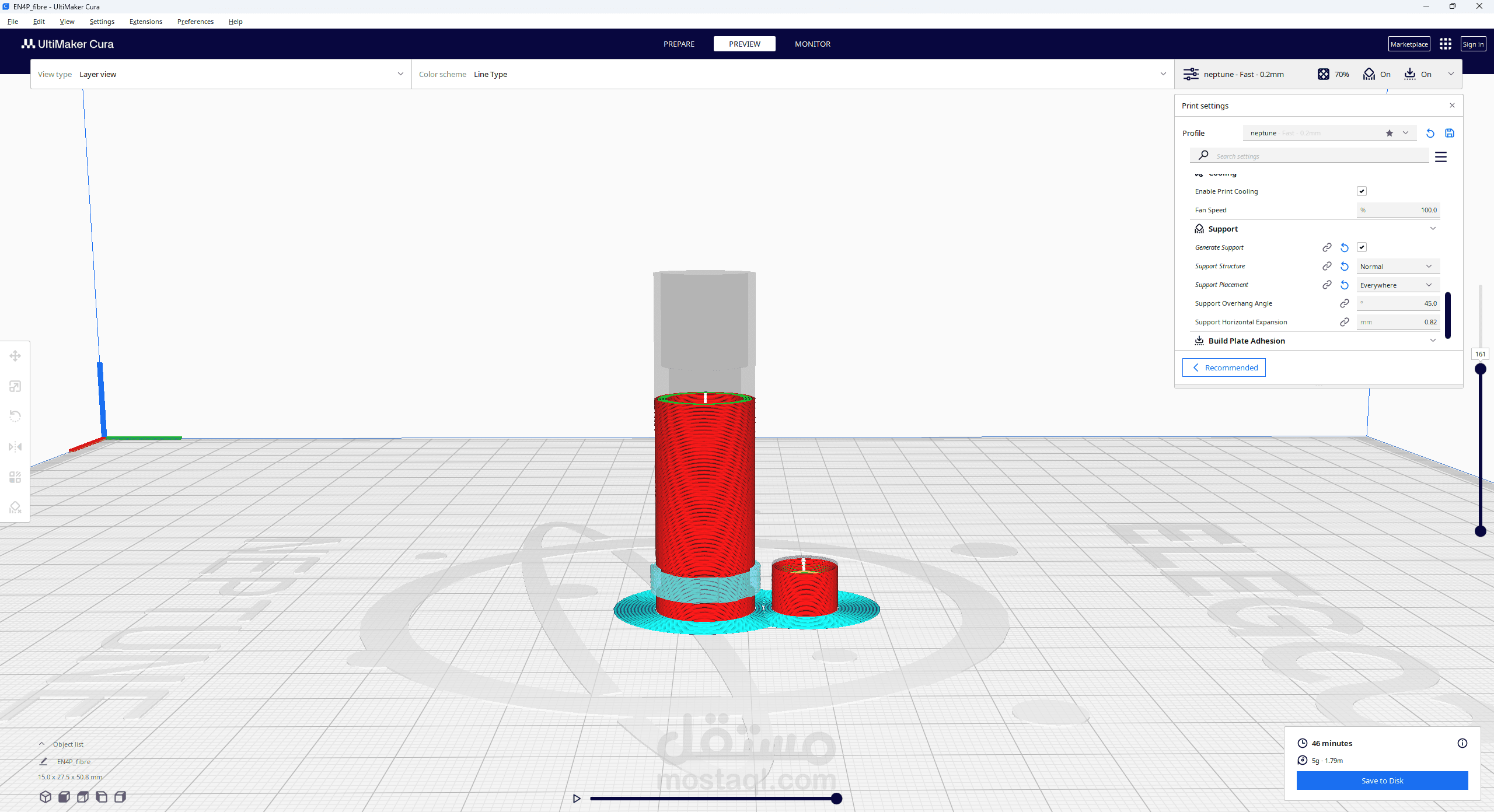Switch to 3D view camera cube icon
Screen dimensions: 1494x812
[46, 797]
